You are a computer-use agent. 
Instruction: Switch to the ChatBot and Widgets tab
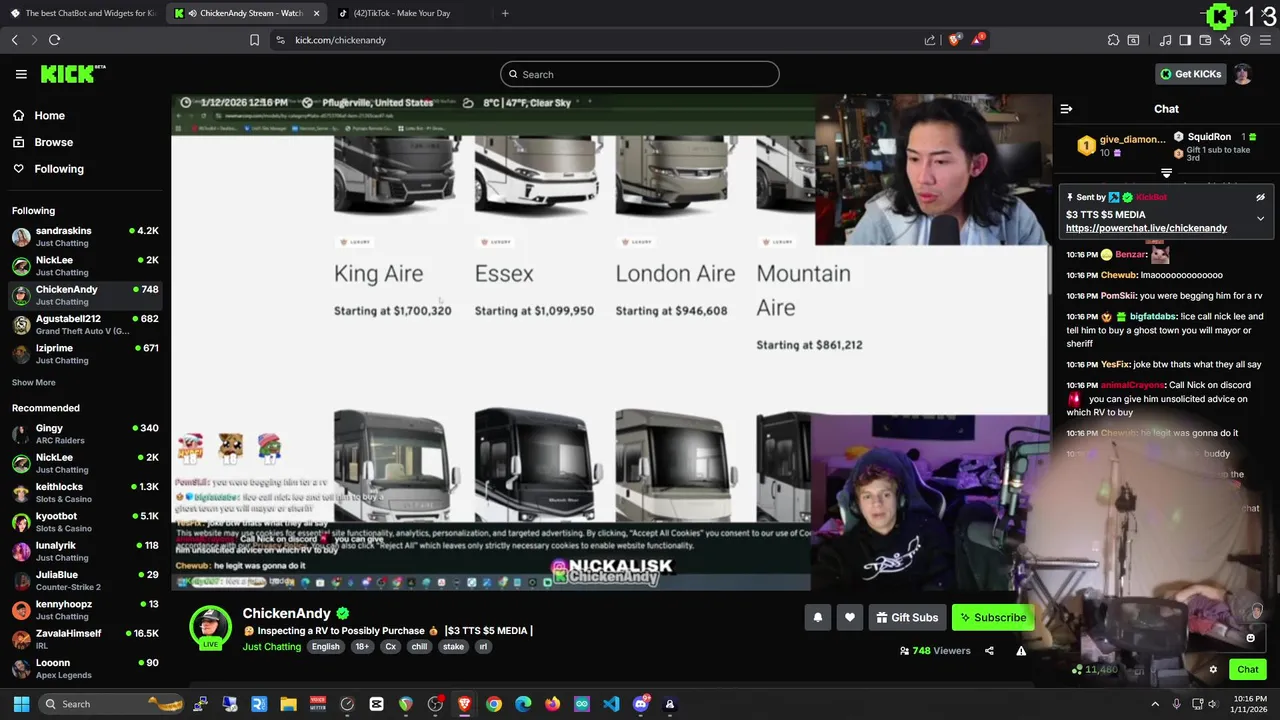click(83, 13)
